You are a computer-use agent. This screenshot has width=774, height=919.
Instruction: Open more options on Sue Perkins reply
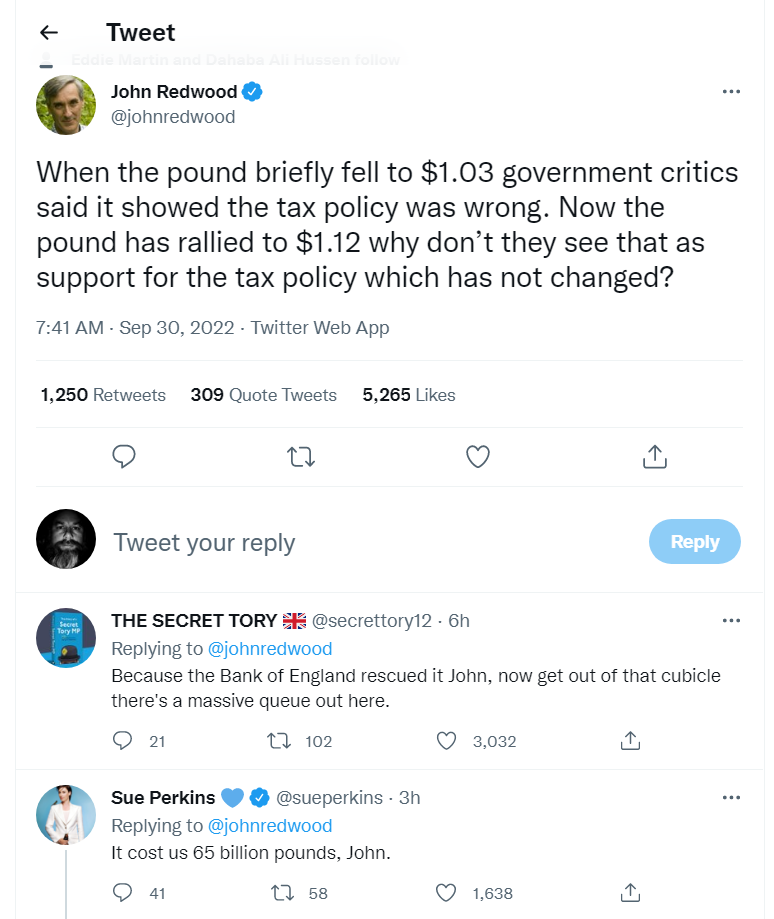[731, 797]
